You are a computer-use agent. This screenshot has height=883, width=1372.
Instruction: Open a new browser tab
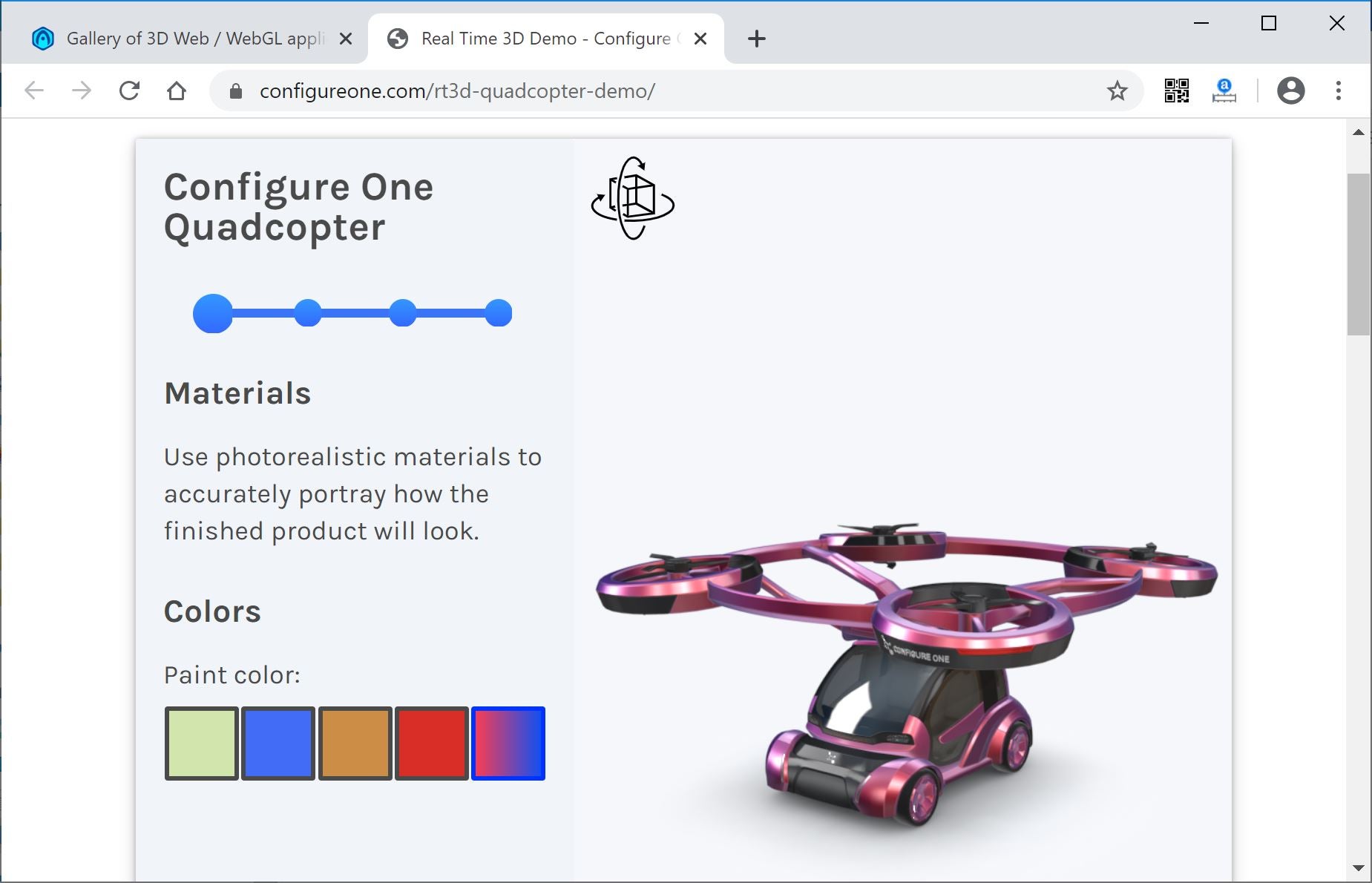point(756,39)
